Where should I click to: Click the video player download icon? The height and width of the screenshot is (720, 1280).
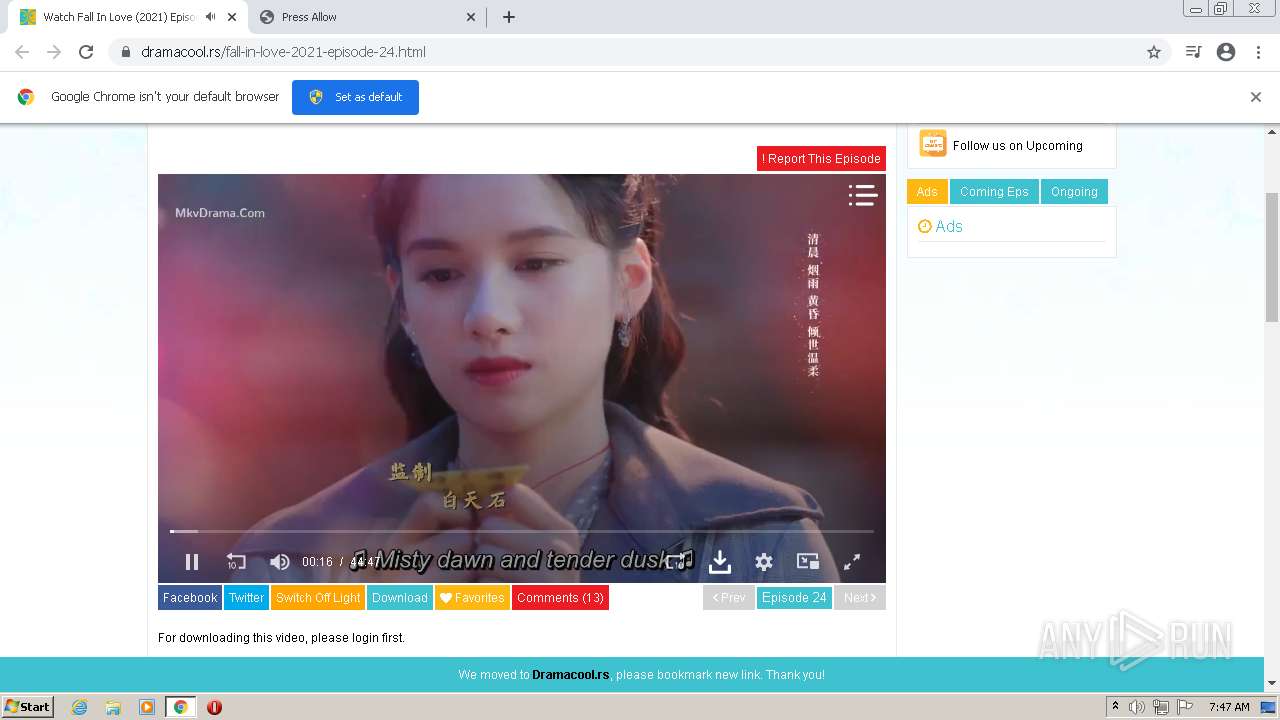pyautogui.click(x=720, y=562)
